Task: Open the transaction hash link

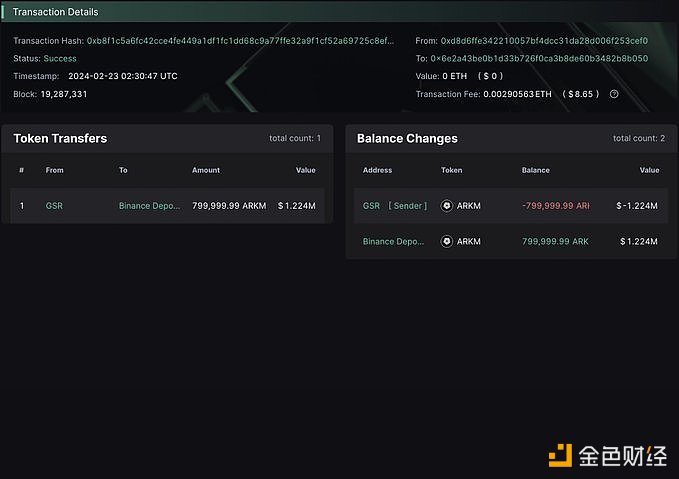Action: pyautogui.click(x=240, y=41)
